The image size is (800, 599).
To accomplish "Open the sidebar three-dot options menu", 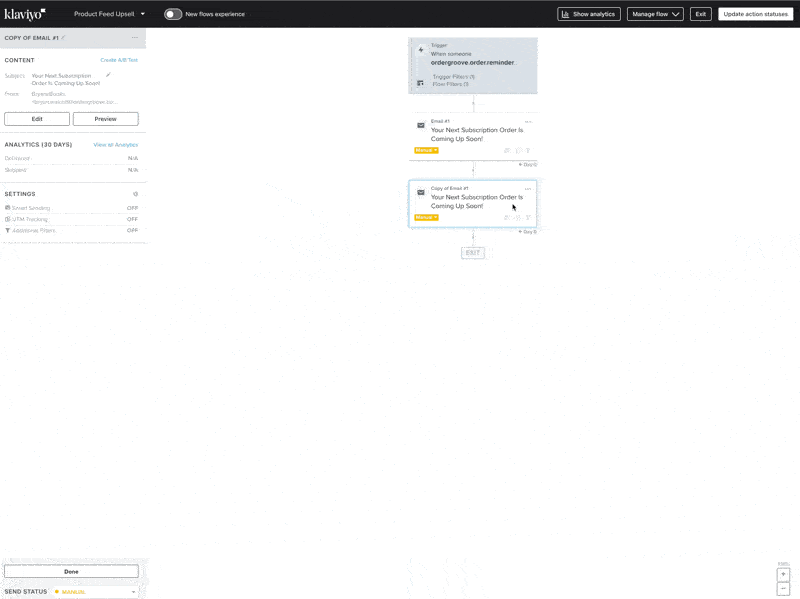I will pos(135,37).
